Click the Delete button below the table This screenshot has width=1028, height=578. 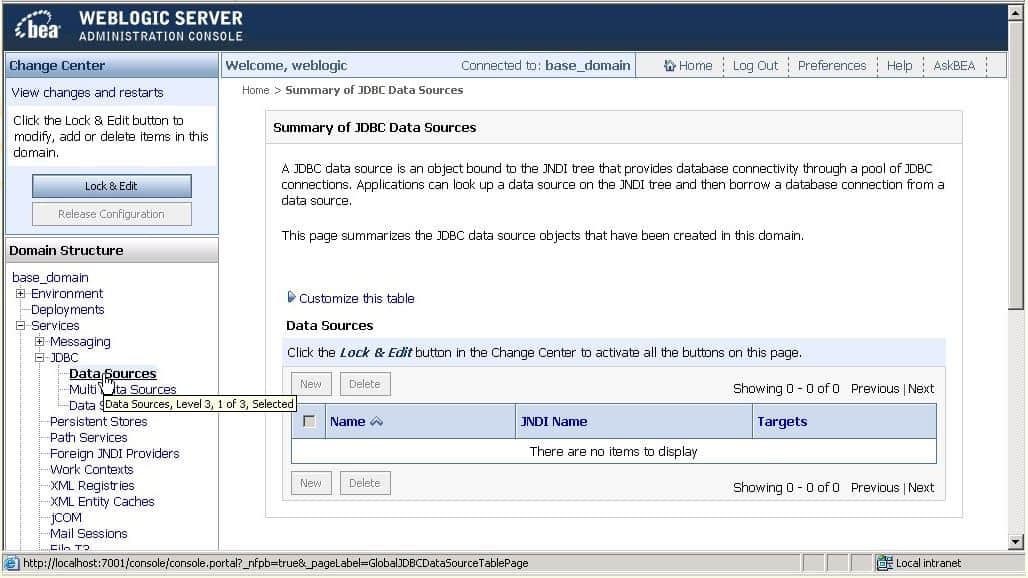[365, 483]
